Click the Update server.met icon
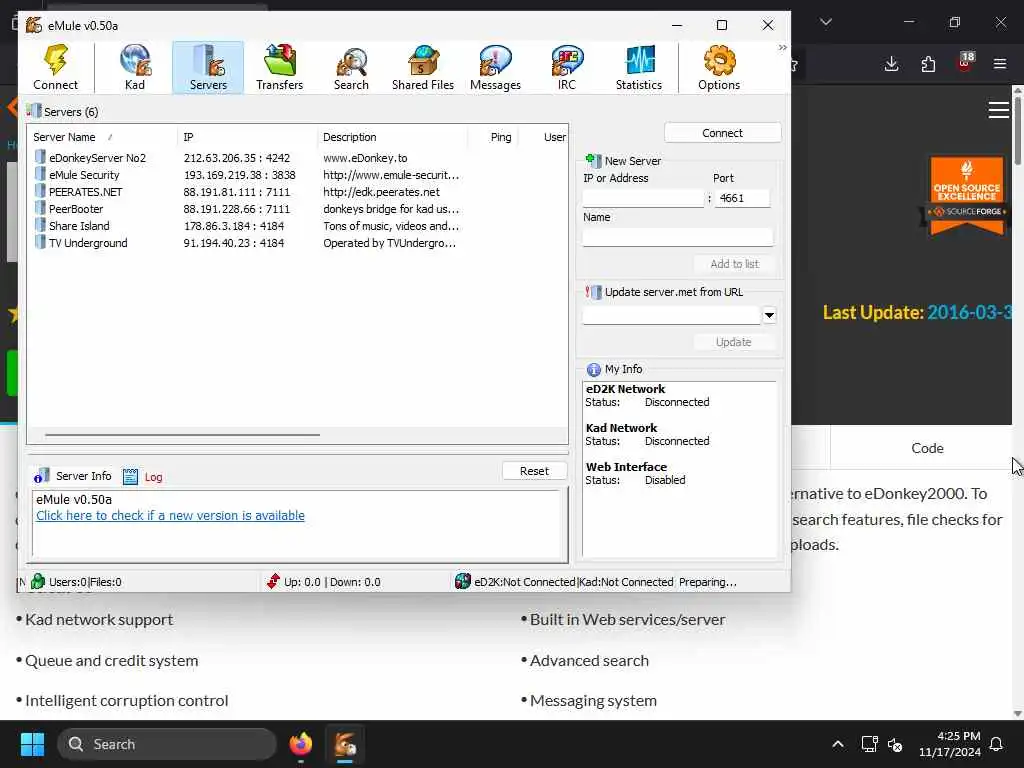This screenshot has height=768, width=1024. click(x=593, y=292)
